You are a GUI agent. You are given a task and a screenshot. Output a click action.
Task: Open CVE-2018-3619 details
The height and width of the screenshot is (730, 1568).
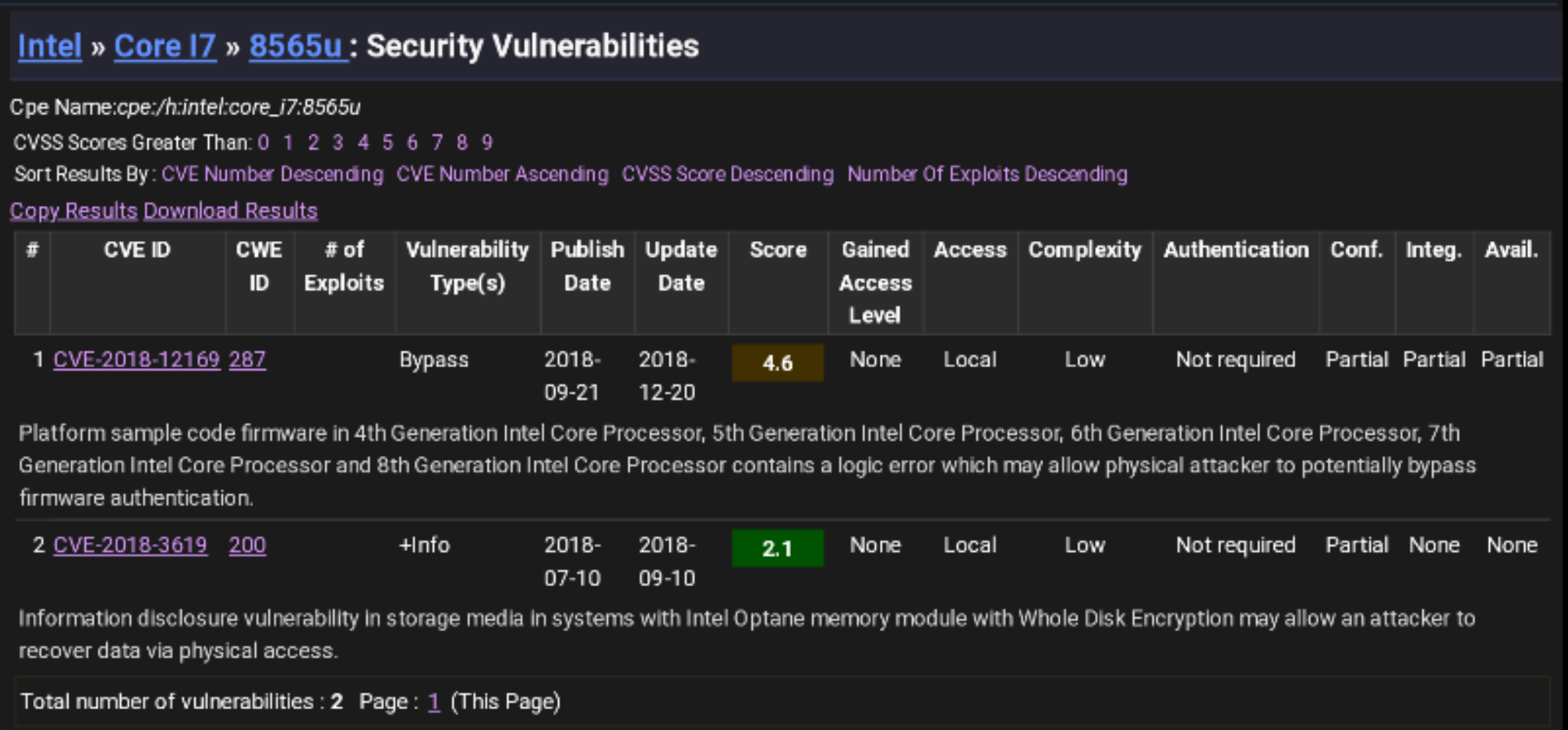pos(130,545)
